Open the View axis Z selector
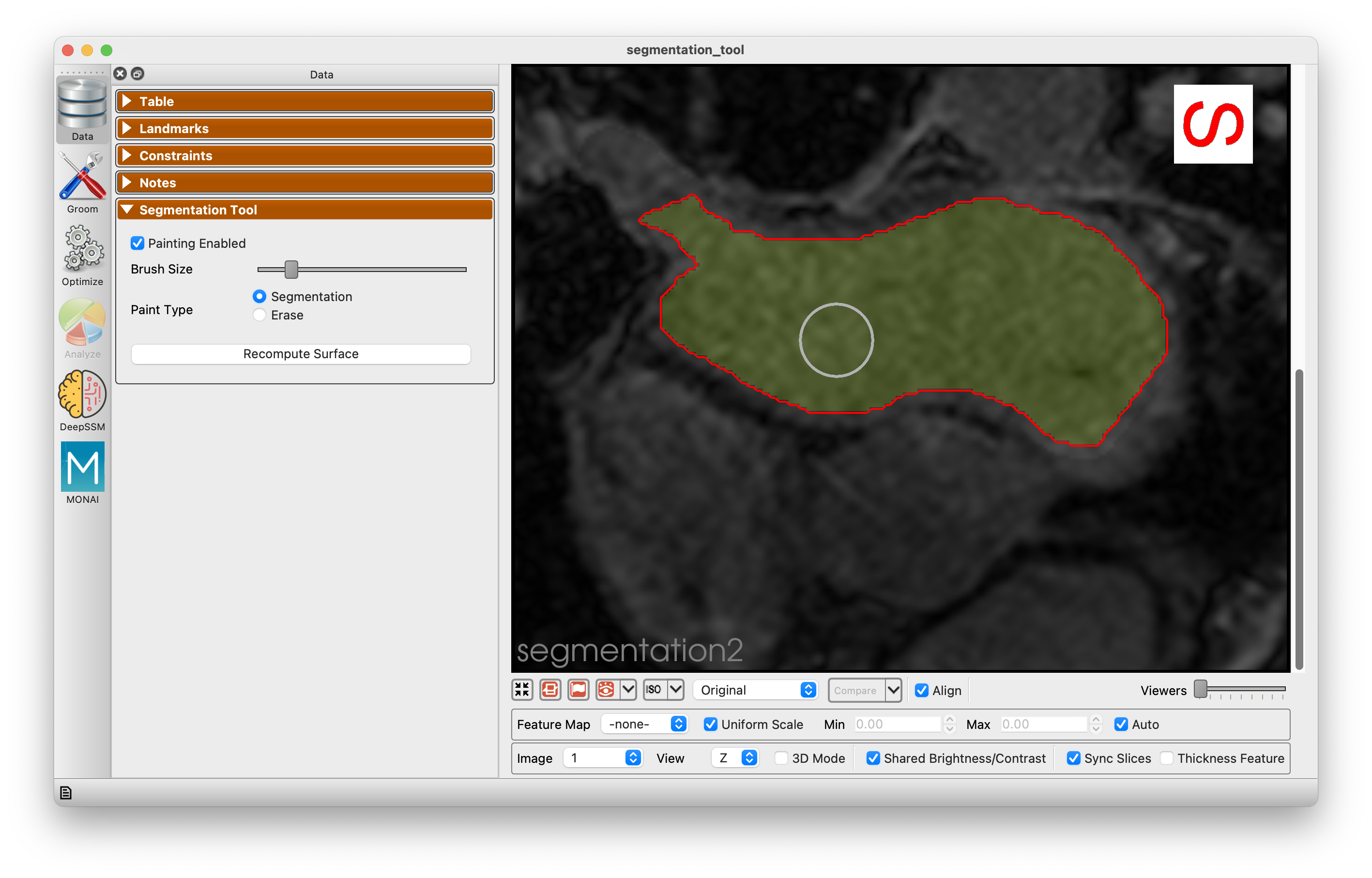This screenshot has width=1372, height=878. click(735, 758)
